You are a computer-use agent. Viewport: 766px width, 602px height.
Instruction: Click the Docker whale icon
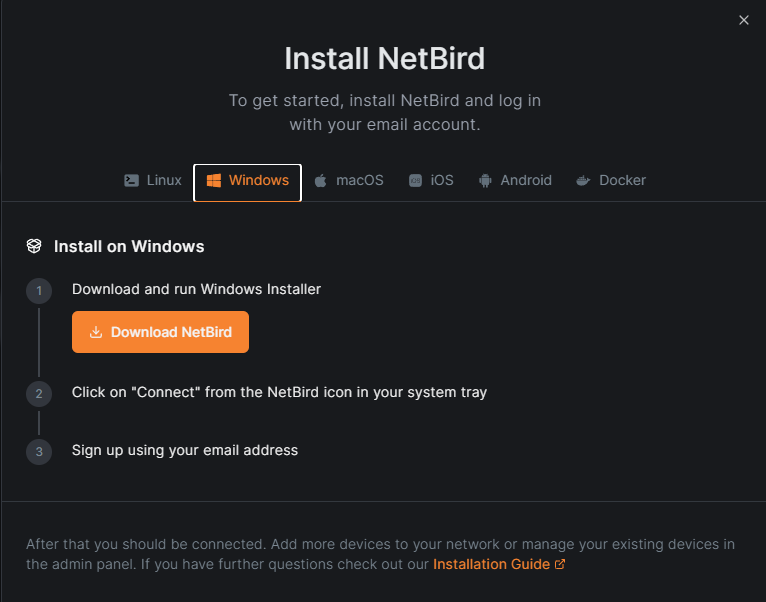[583, 181]
